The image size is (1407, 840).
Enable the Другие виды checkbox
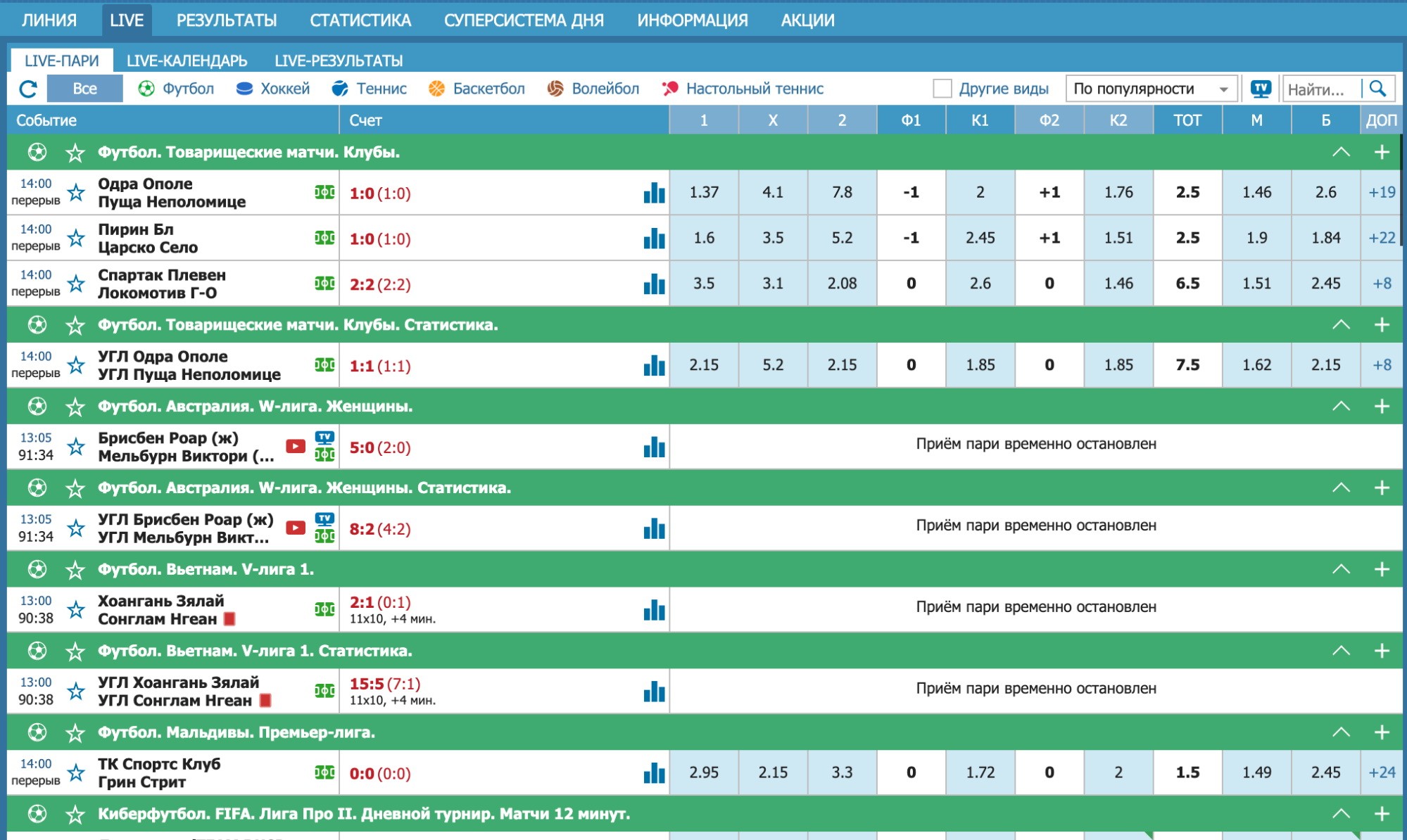point(942,89)
